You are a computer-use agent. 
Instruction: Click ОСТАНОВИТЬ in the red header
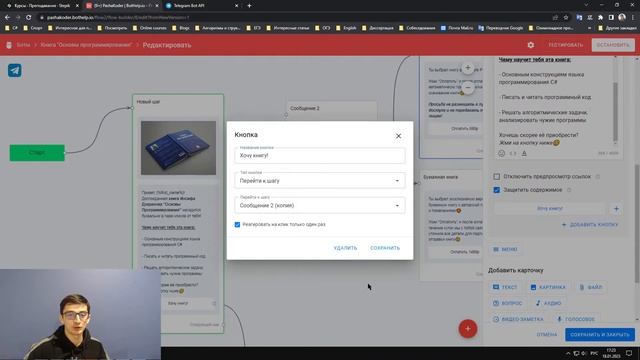(x=613, y=45)
